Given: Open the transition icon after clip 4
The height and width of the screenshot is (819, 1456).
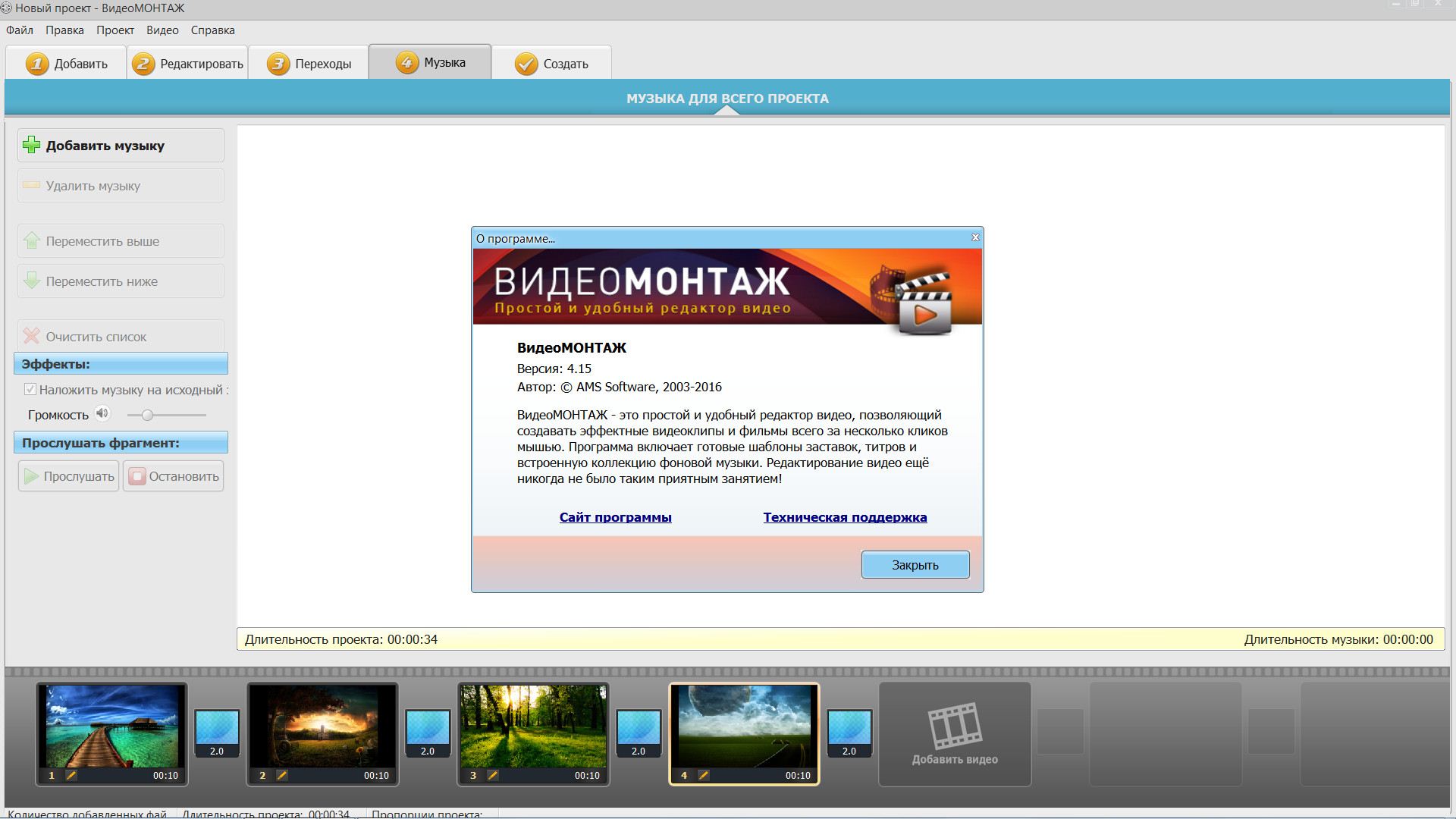Looking at the screenshot, I should click(x=850, y=733).
